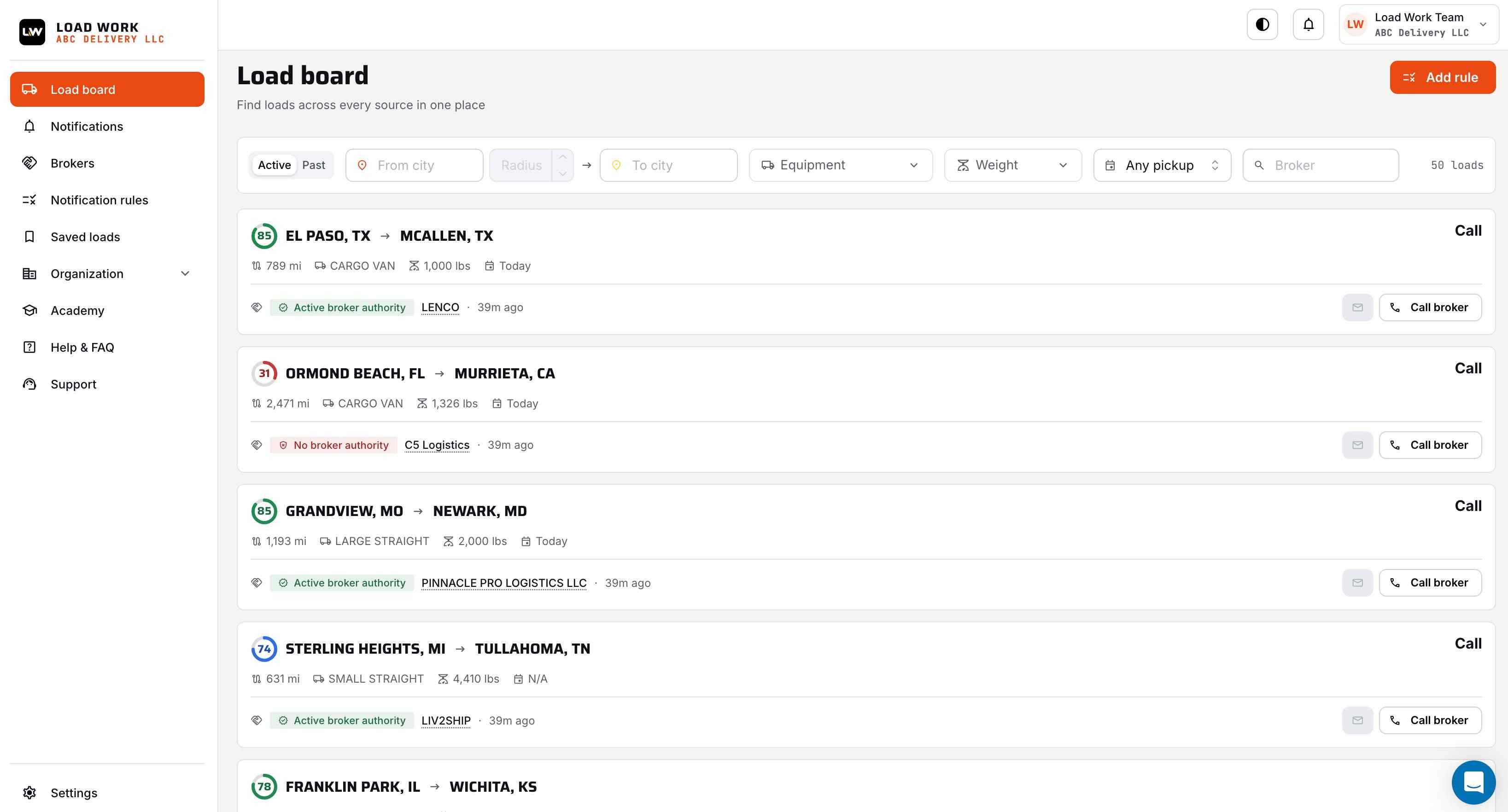Click the score 85 badge for Grandview
The height and width of the screenshot is (812, 1508).
click(x=264, y=510)
